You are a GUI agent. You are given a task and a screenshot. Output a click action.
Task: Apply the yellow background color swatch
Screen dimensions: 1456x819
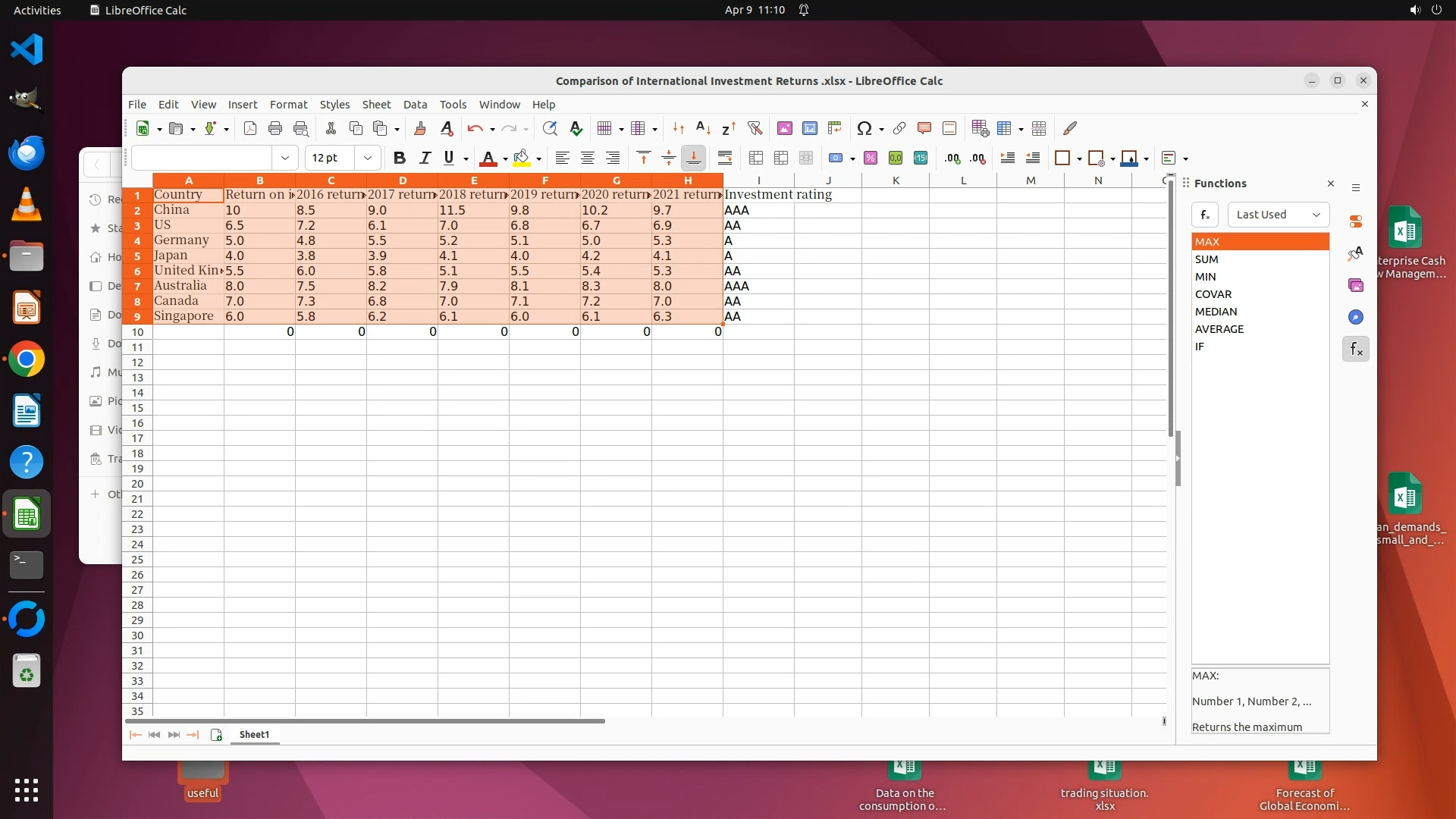pos(521,158)
